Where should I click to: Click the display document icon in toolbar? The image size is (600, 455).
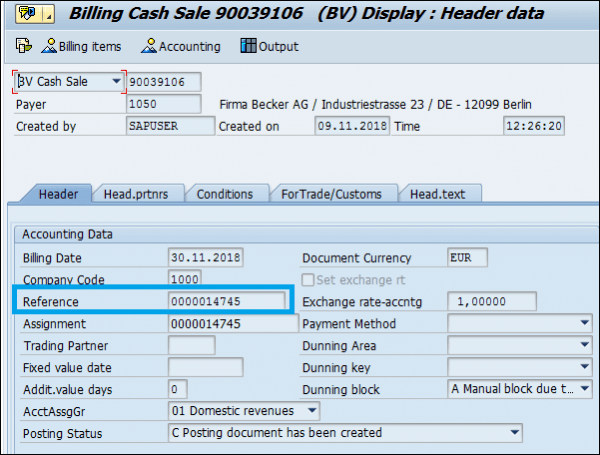click(24, 46)
